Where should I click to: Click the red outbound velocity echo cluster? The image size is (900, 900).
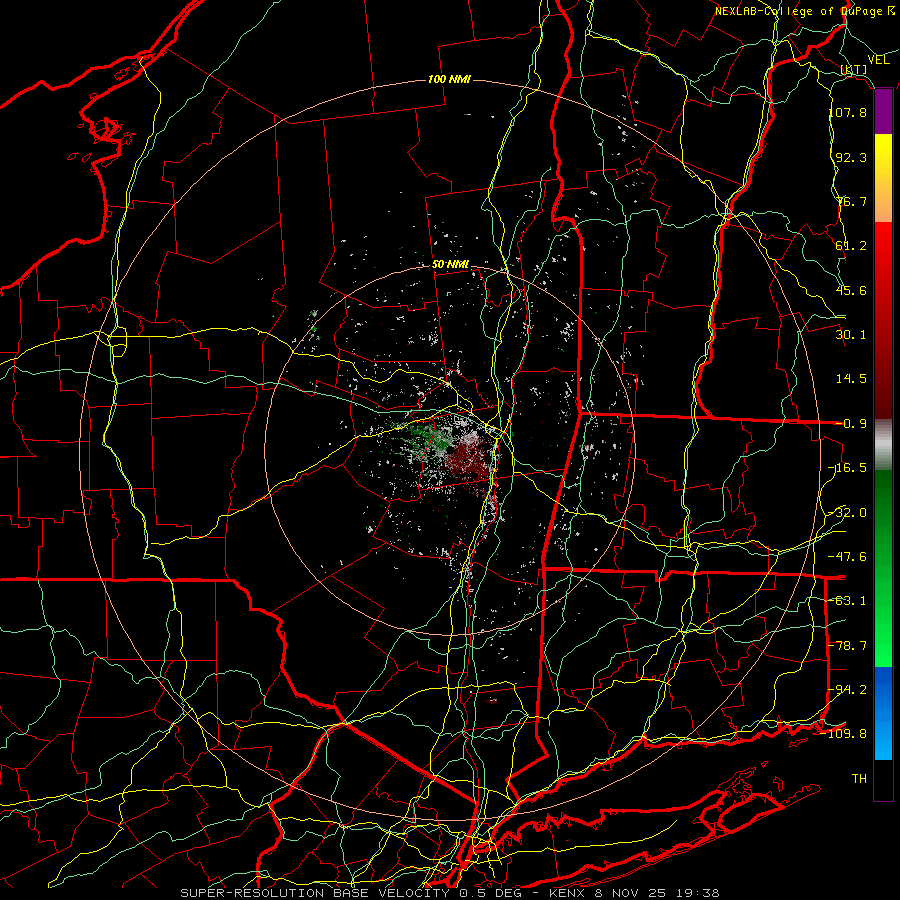pyautogui.click(x=470, y=459)
